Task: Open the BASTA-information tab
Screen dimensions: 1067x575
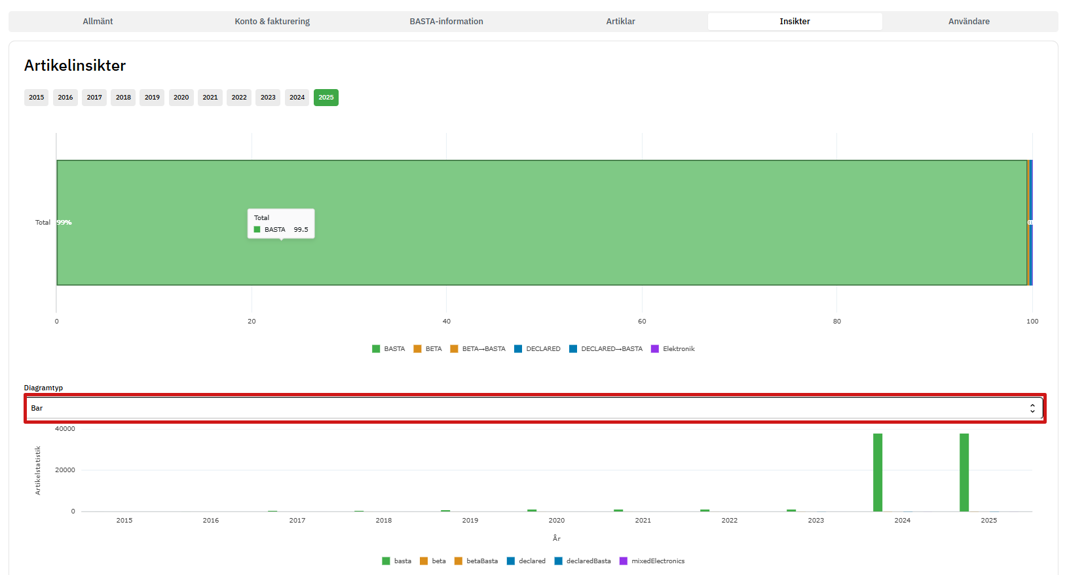Action: coord(446,21)
